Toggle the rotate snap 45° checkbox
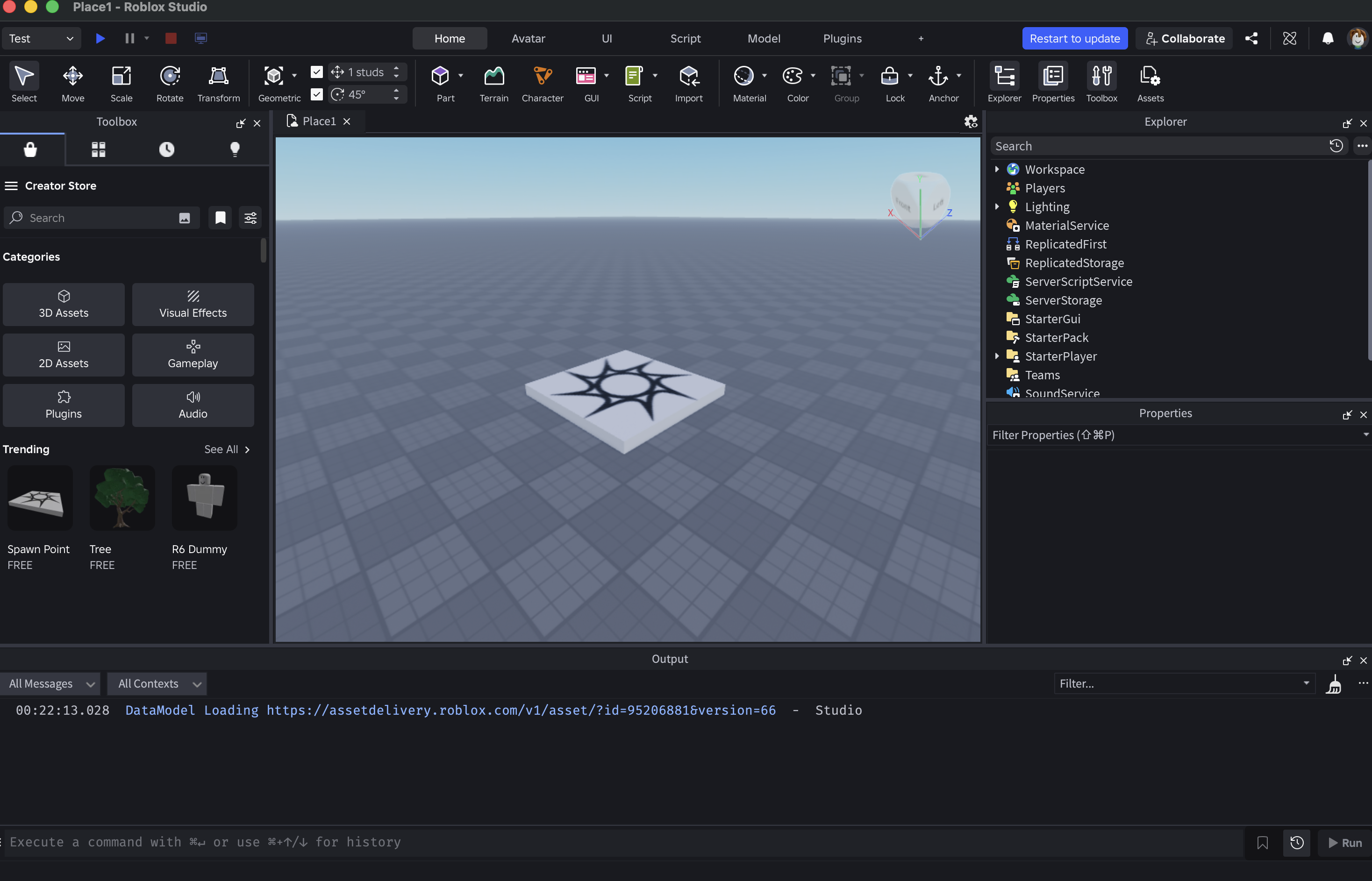The image size is (1372, 881). 316,94
